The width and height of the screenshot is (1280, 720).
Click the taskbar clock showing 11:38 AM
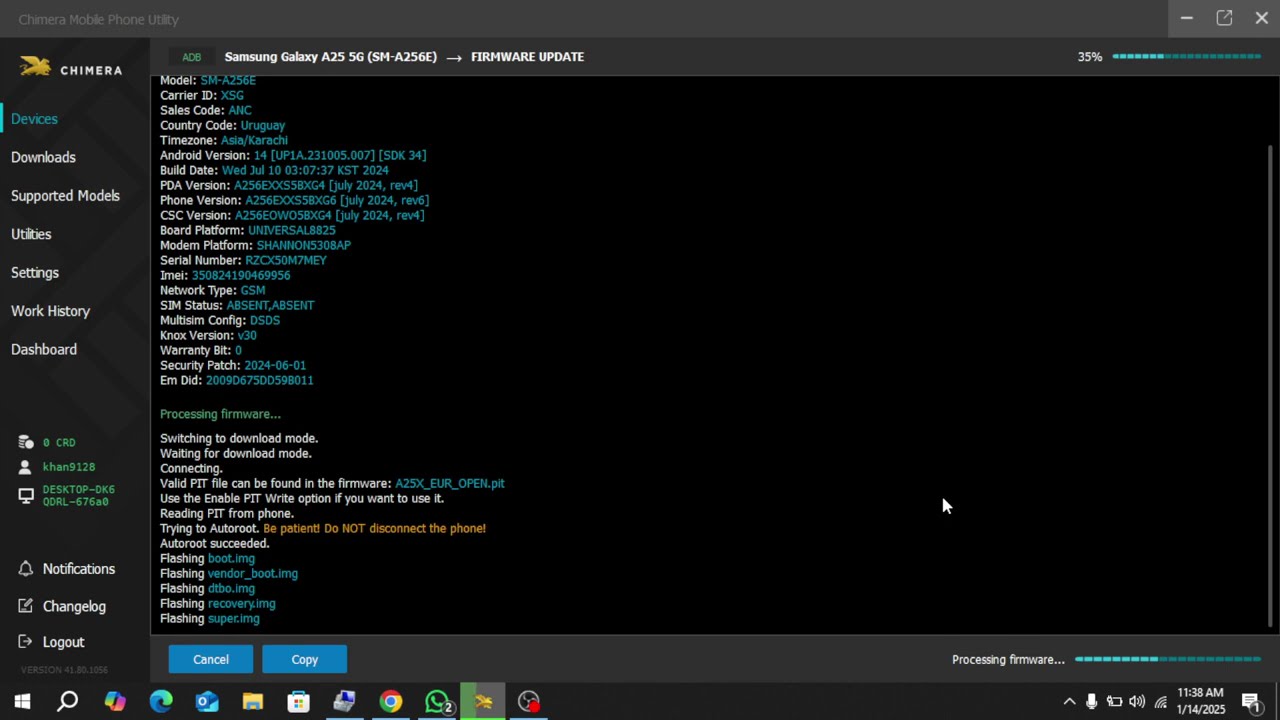(1200, 701)
